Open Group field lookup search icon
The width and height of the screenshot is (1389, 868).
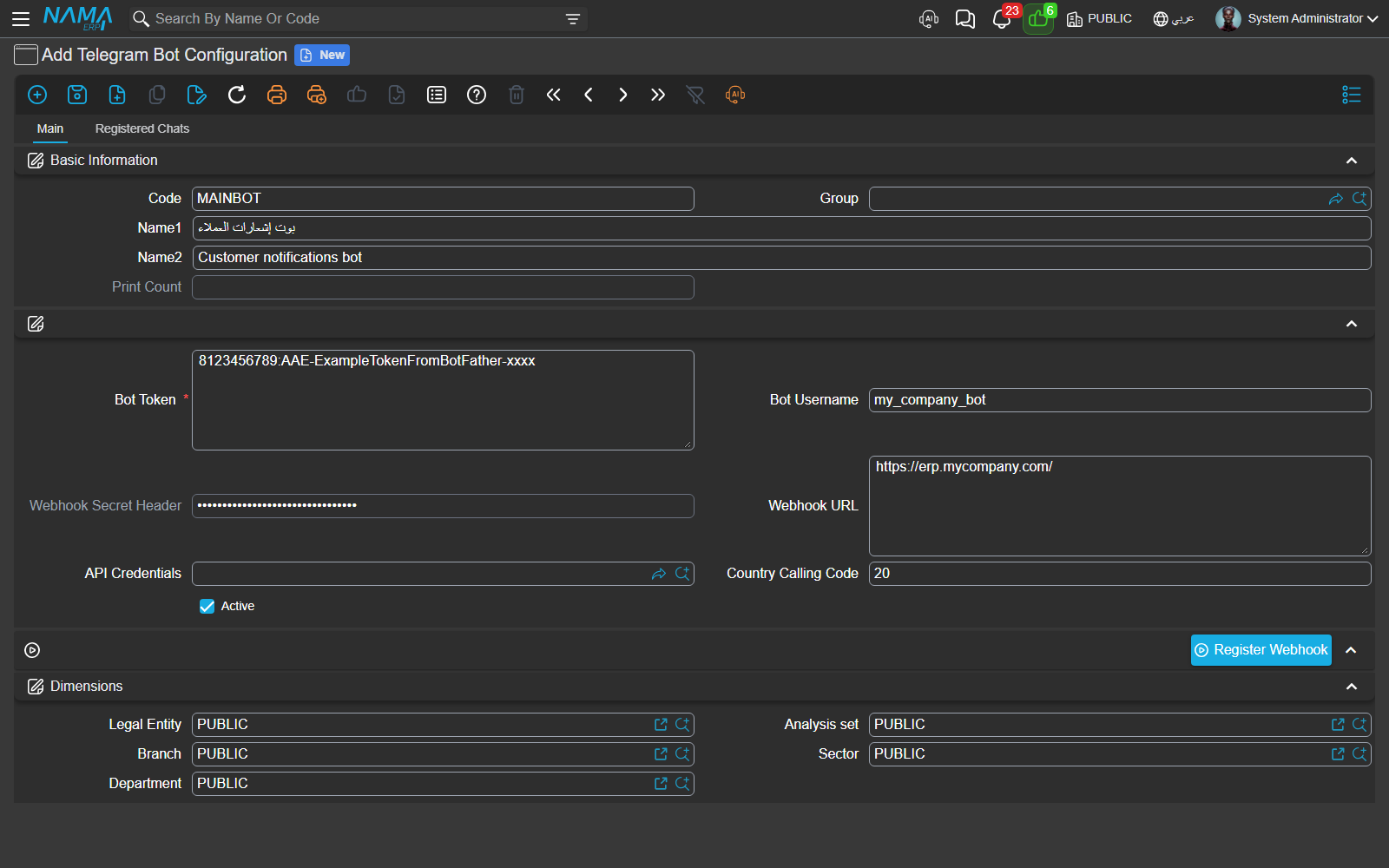[x=1359, y=199]
